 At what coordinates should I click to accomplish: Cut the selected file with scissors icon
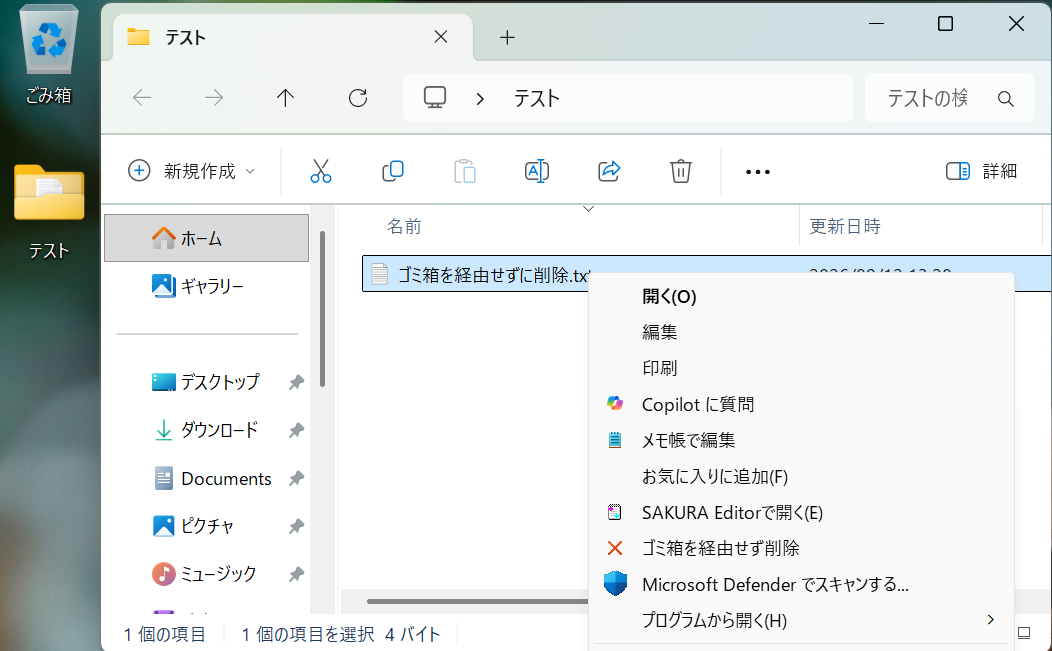pyautogui.click(x=321, y=171)
